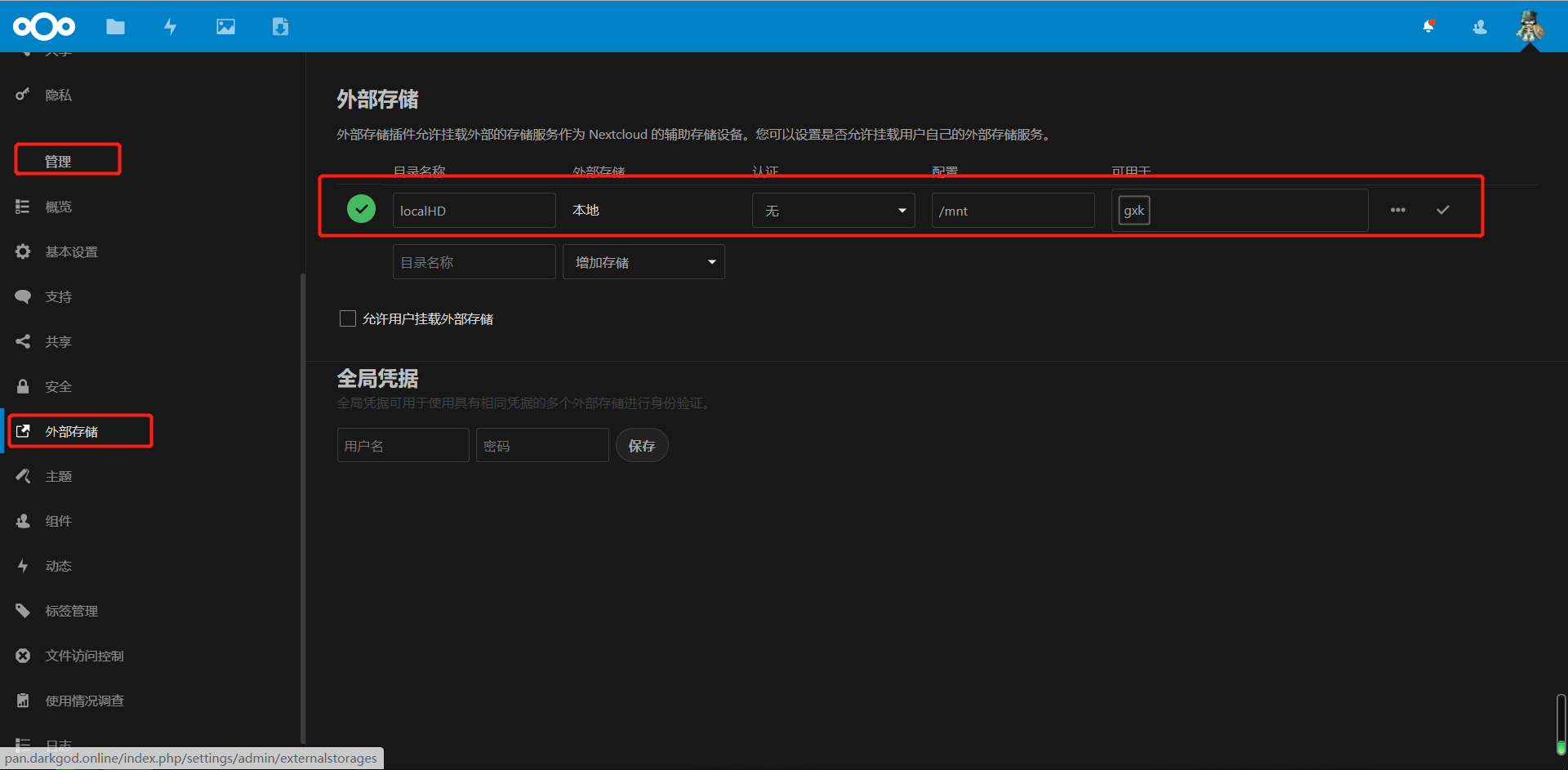Click the localHD folder name field
Screen dimensions: 1568x770
pos(474,211)
